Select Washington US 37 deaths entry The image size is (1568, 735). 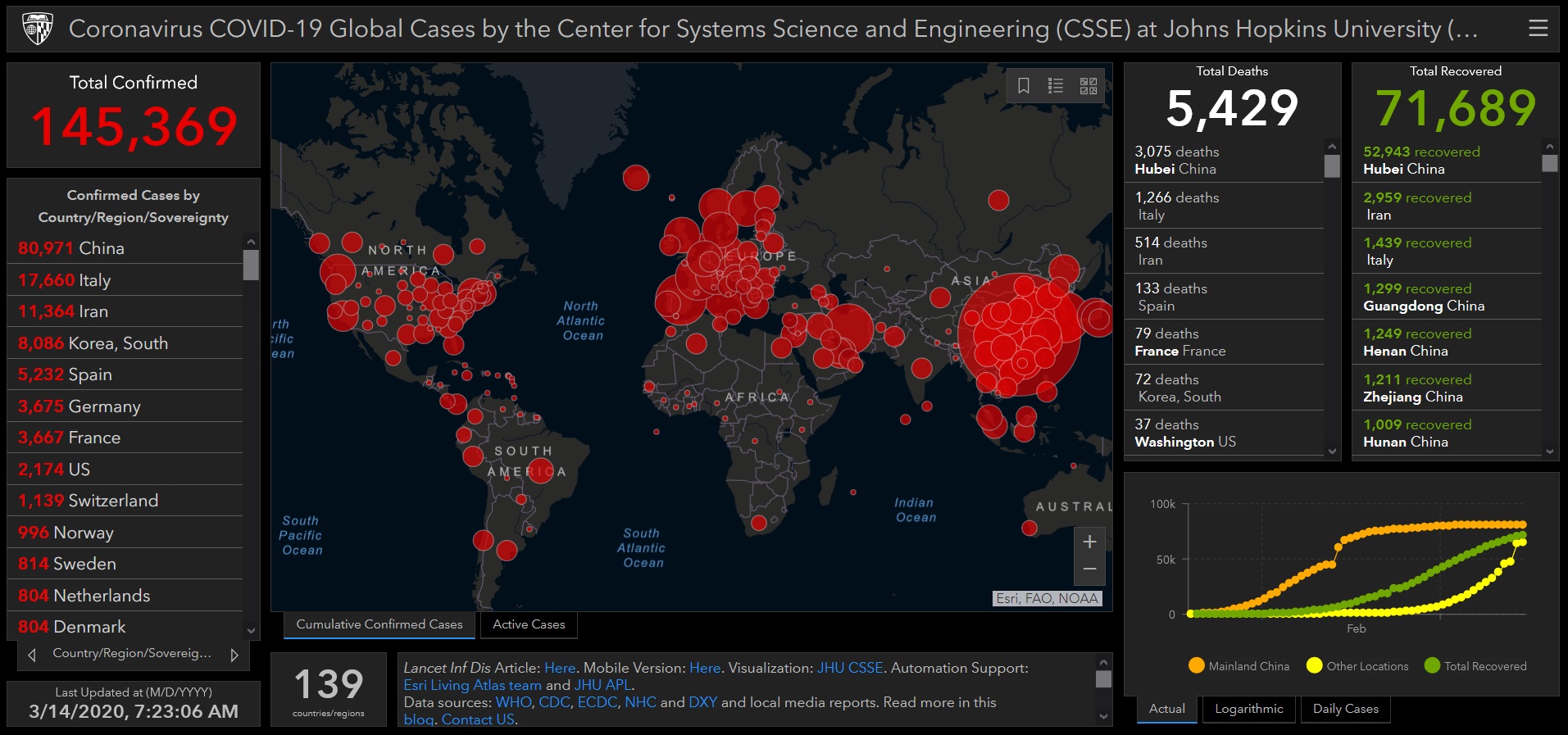pos(1225,433)
